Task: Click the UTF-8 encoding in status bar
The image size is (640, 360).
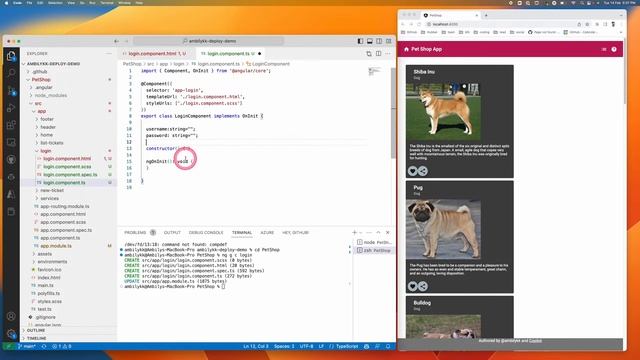Action: point(306,347)
